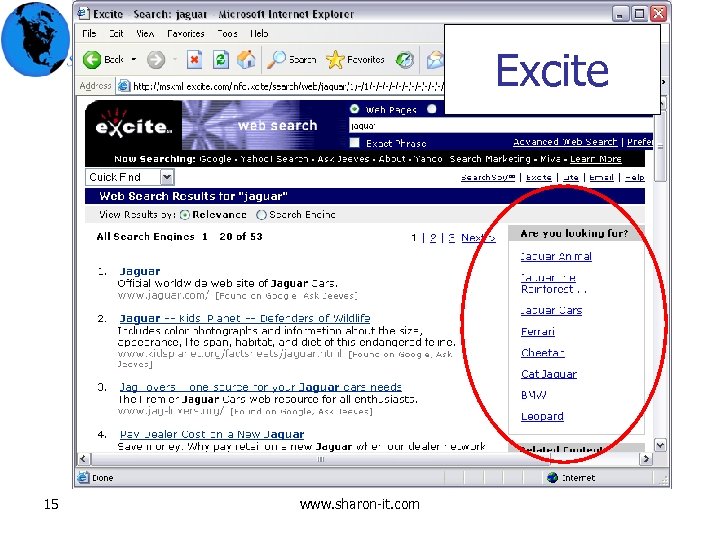Click Jaguar Cars suggestion

(x=551, y=310)
